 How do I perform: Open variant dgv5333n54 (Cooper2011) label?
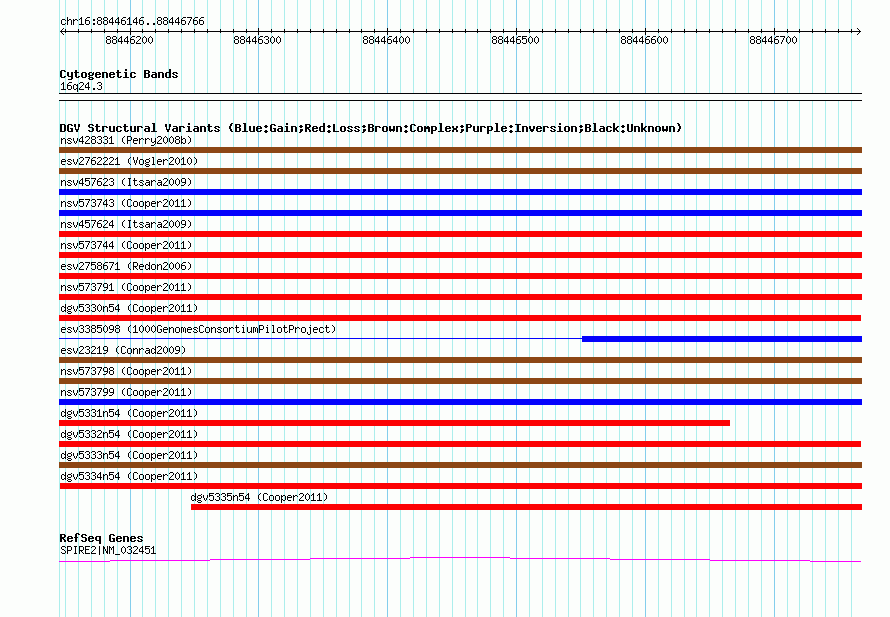(129, 455)
